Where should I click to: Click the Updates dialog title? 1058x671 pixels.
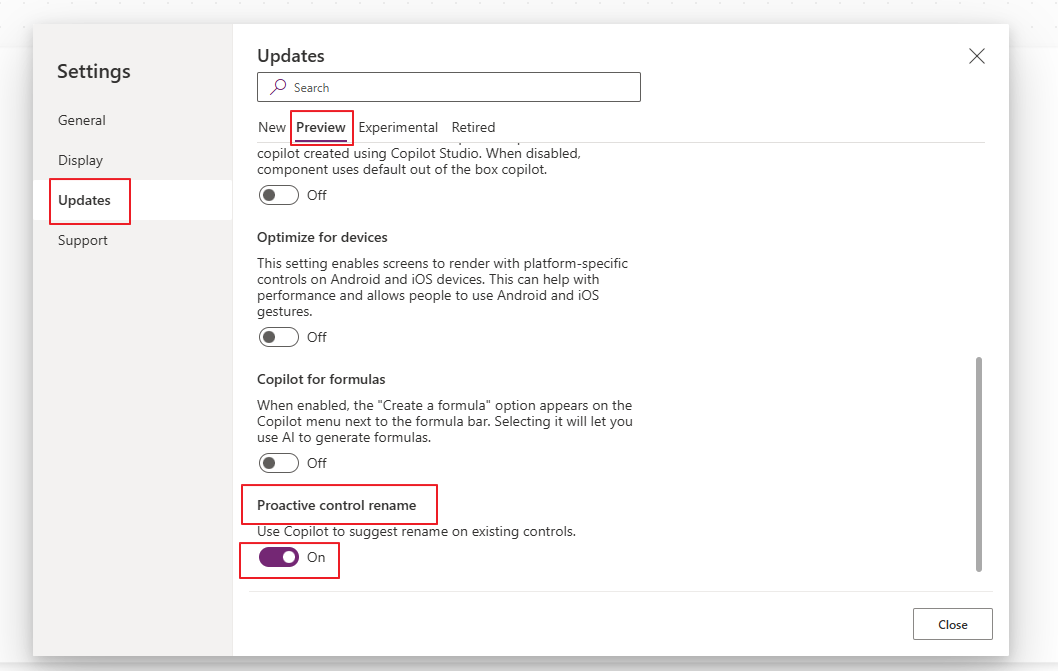[x=290, y=56]
